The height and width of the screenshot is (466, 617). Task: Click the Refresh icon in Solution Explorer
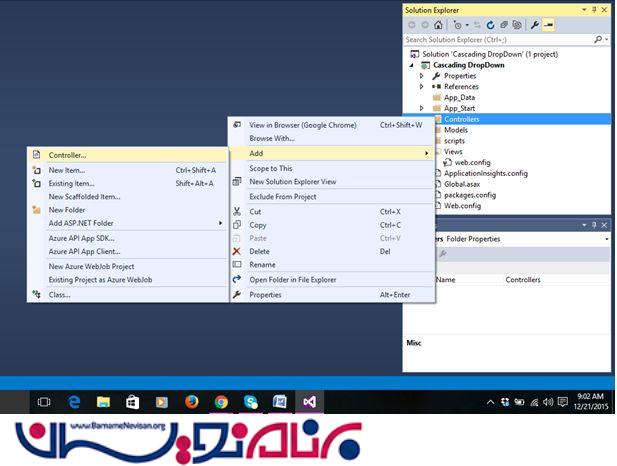(491, 25)
